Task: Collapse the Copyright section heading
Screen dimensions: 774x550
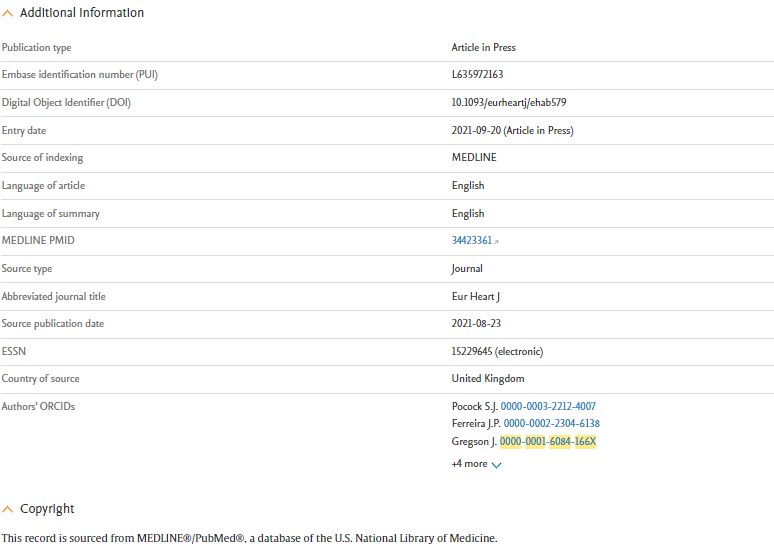Action: pos(47,509)
